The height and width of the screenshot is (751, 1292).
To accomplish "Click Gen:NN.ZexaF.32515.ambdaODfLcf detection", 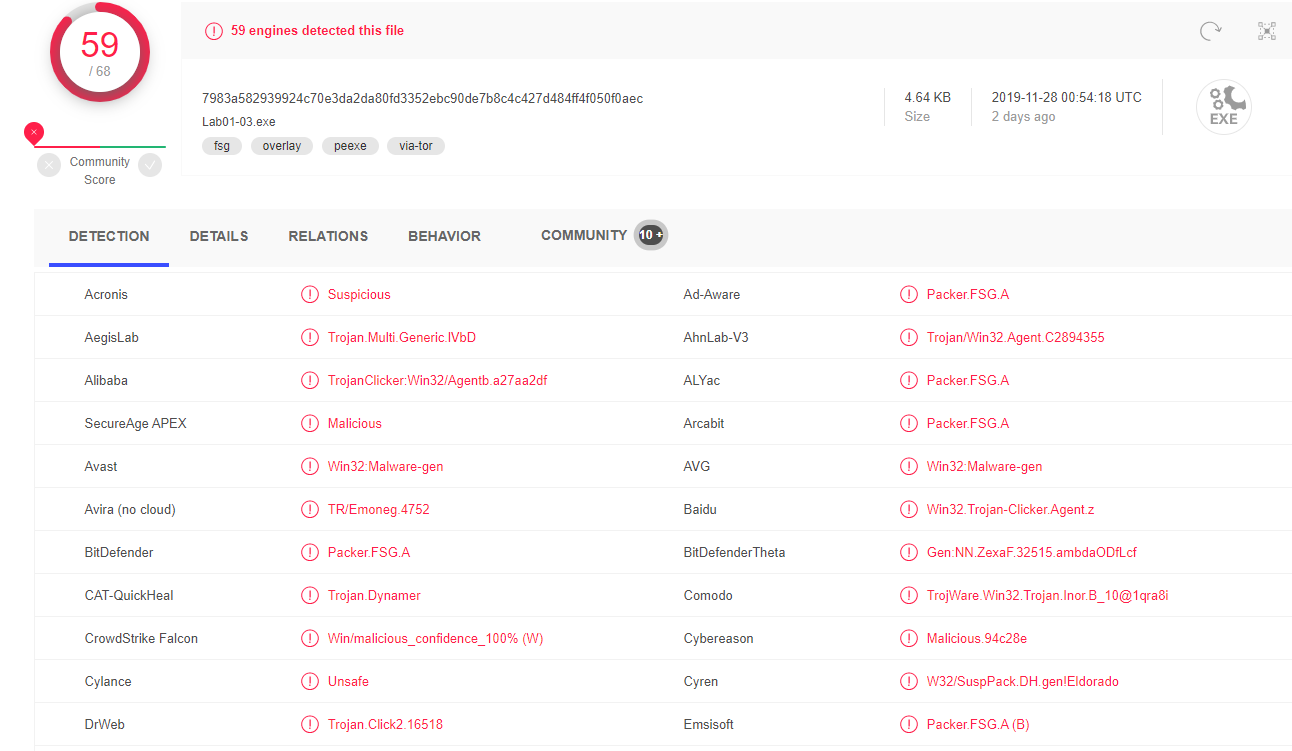I will click(x=1032, y=552).
